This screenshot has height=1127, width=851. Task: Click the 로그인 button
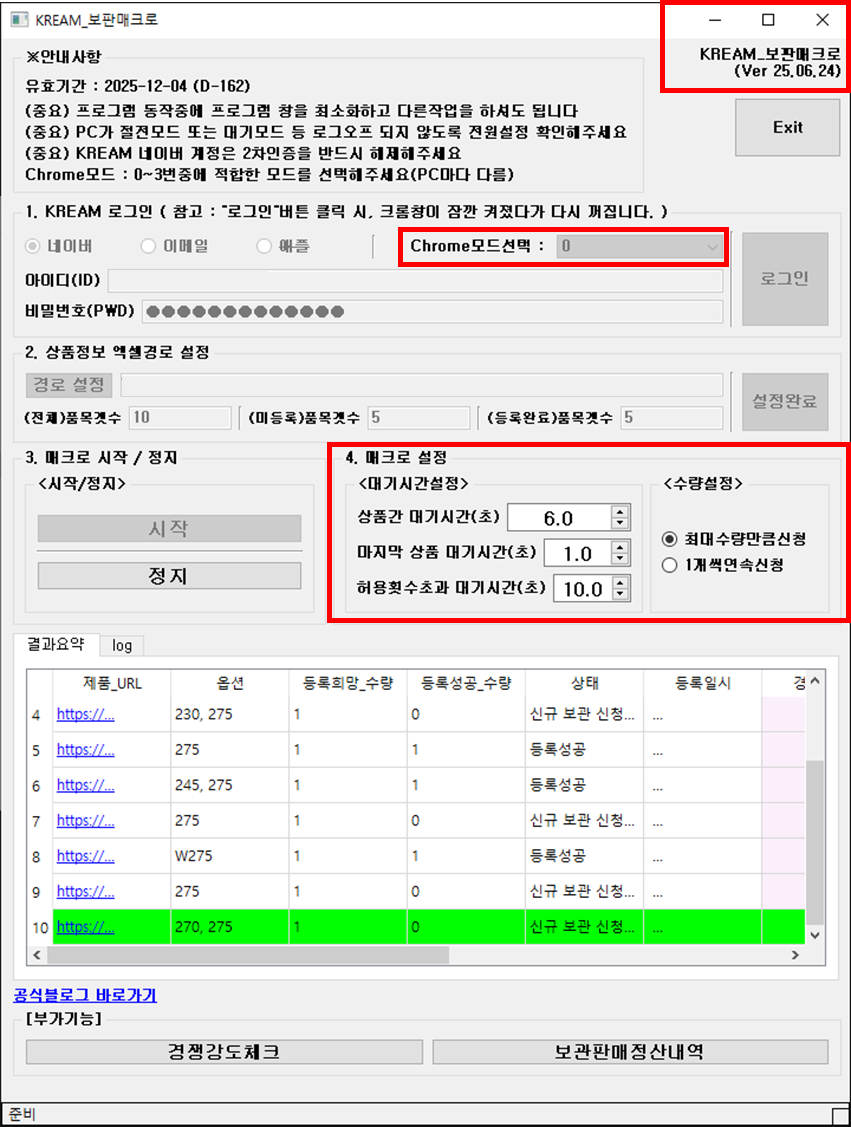click(785, 279)
